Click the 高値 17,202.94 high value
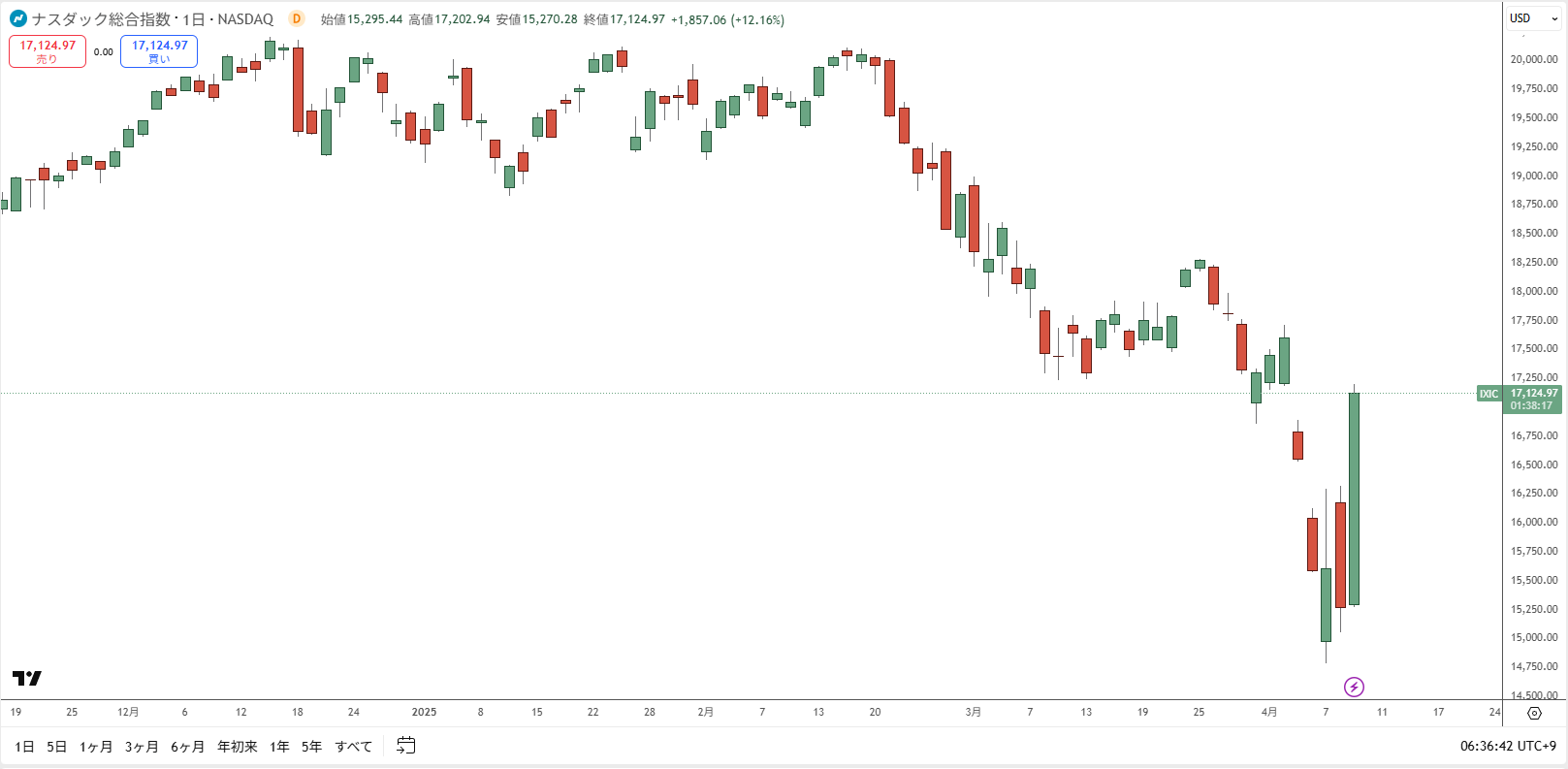This screenshot has width=1568, height=769. (449, 19)
